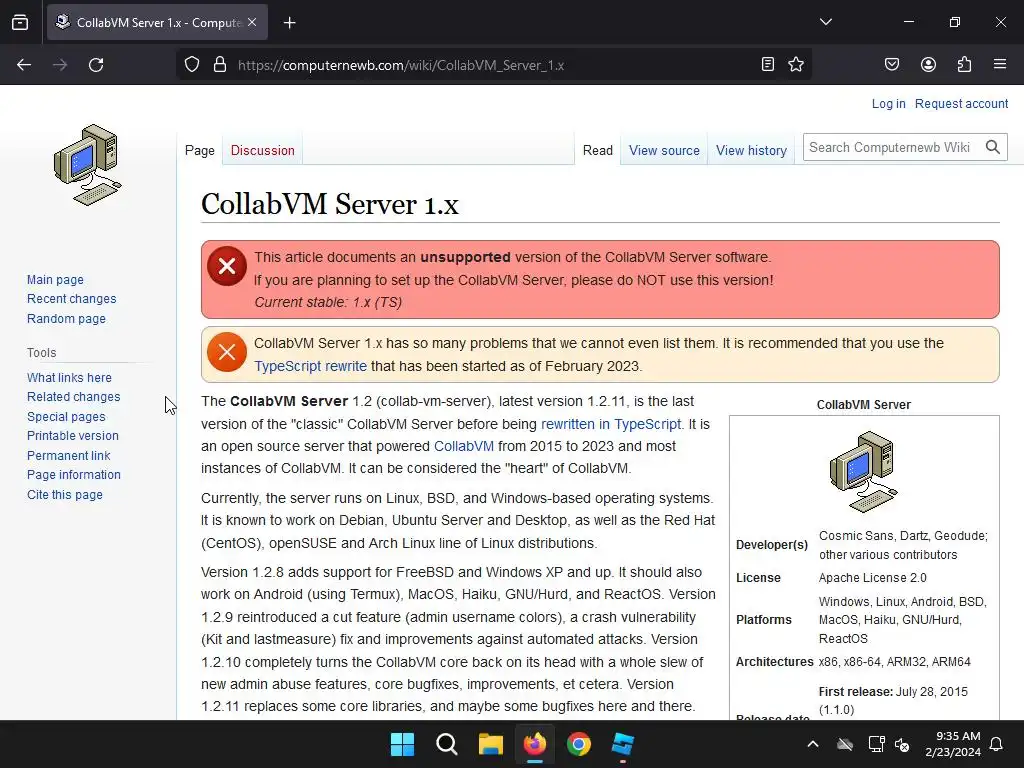Open the network display tray icon
1024x768 pixels.
coord(876,744)
